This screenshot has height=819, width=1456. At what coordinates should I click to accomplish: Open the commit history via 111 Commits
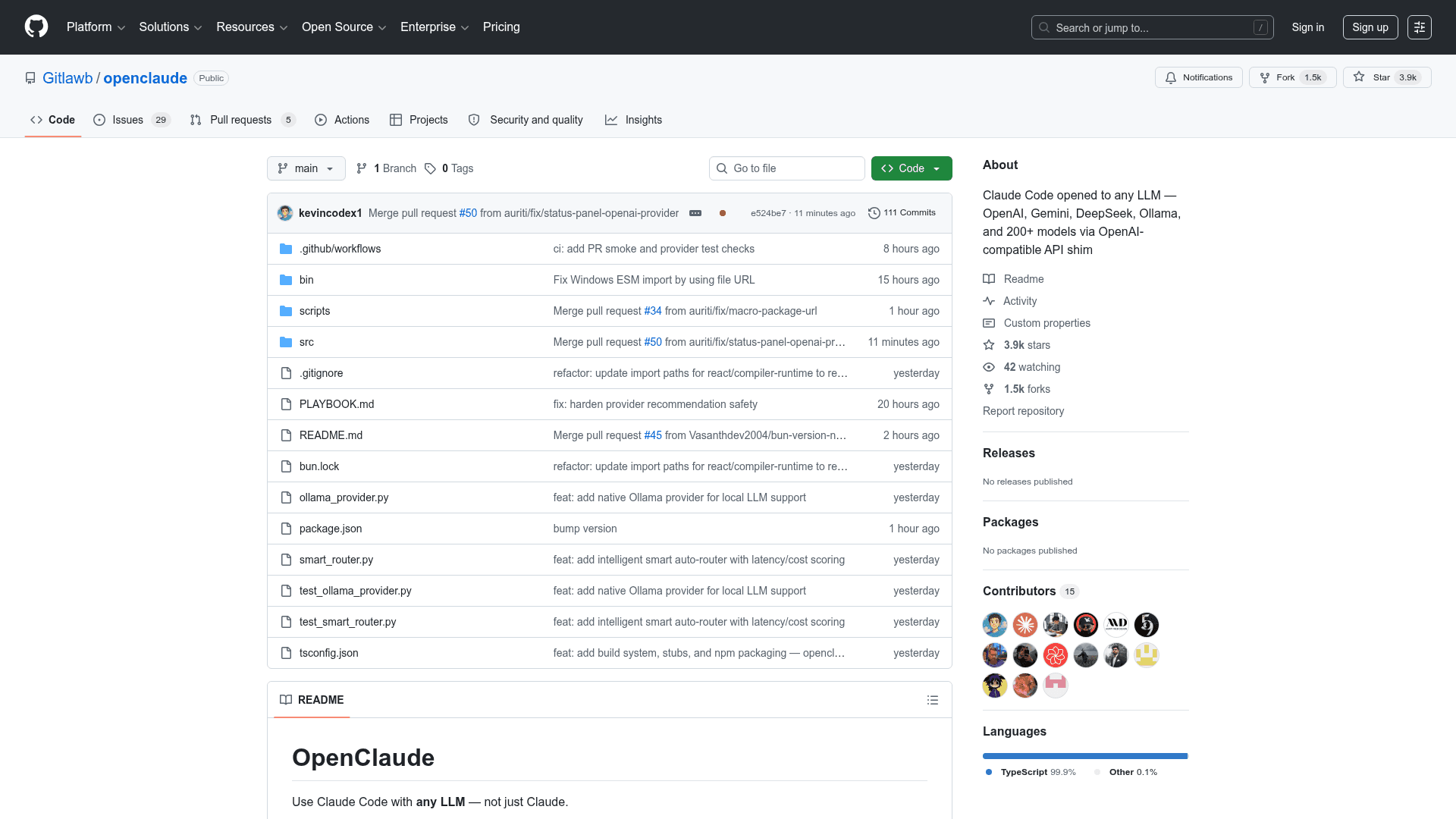(x=902, y=213)
